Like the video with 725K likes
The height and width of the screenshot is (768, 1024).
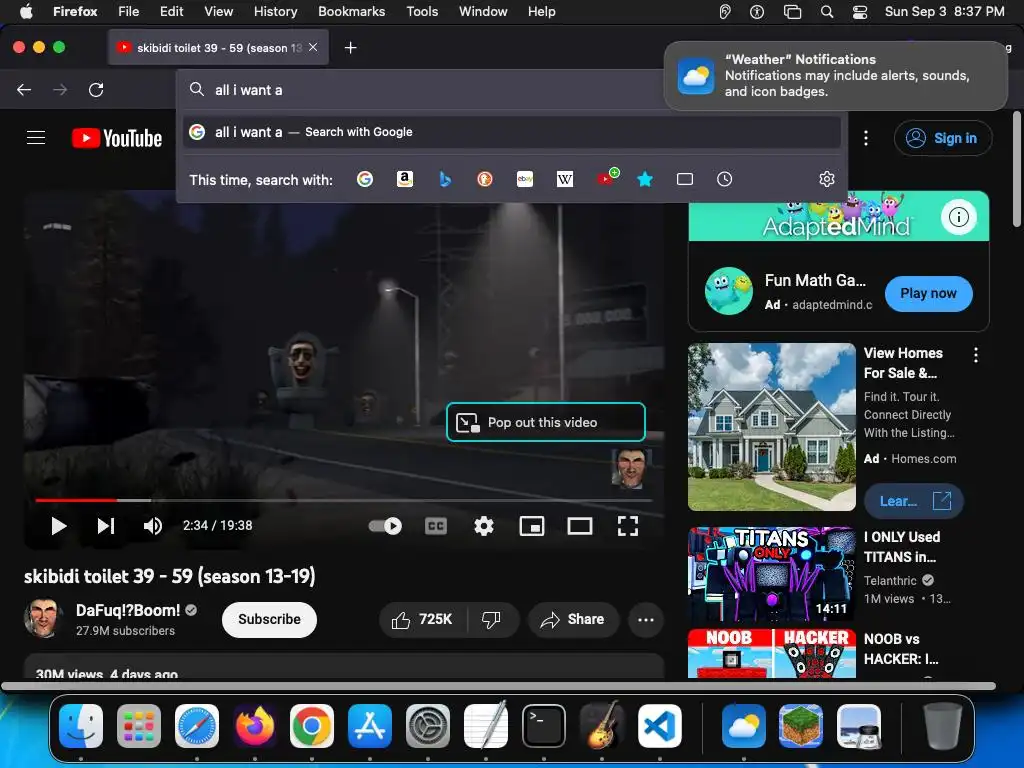[423, 619]
